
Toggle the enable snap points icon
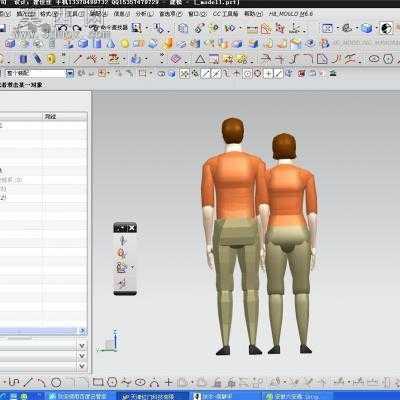pos(184,73)
